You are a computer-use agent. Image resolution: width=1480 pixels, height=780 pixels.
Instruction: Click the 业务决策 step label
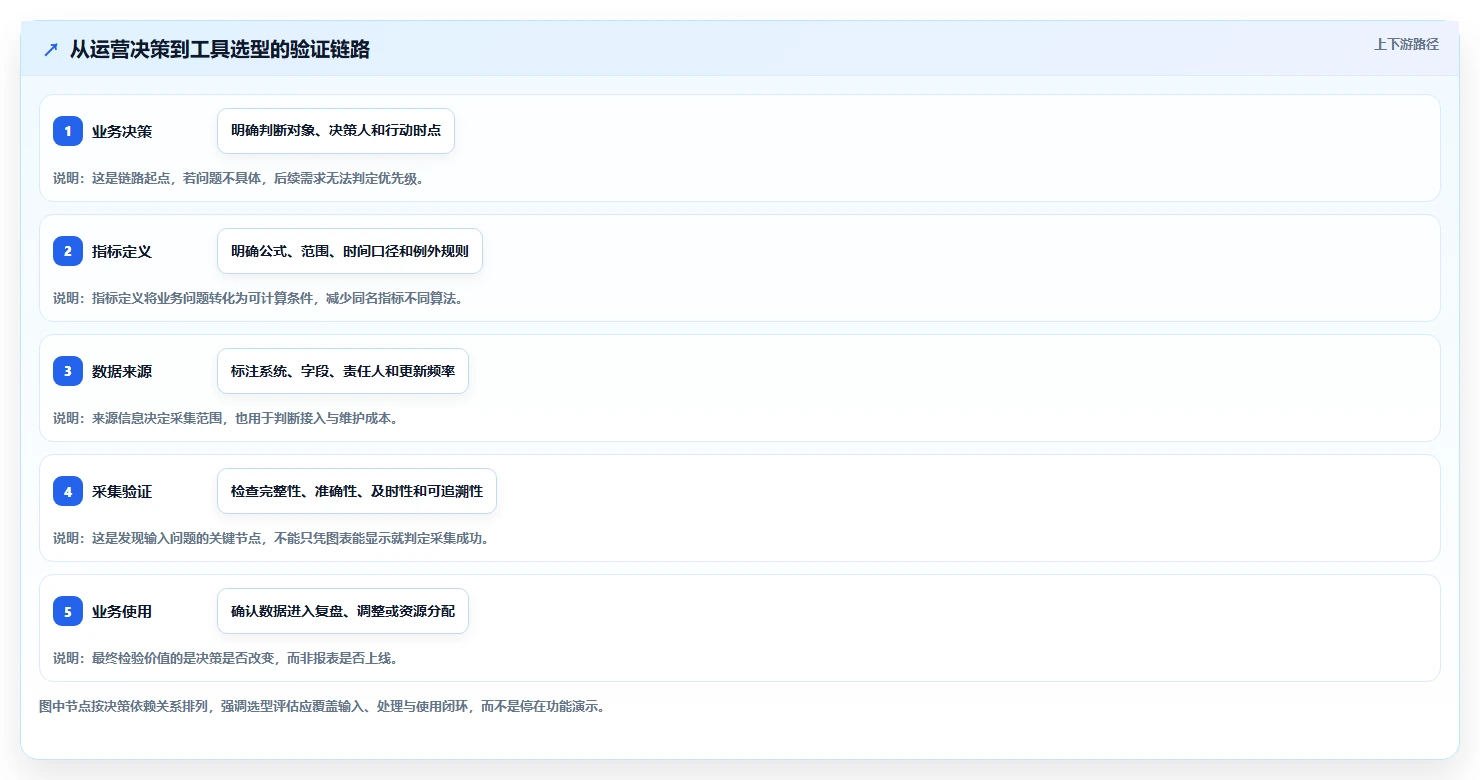point(122,131)
